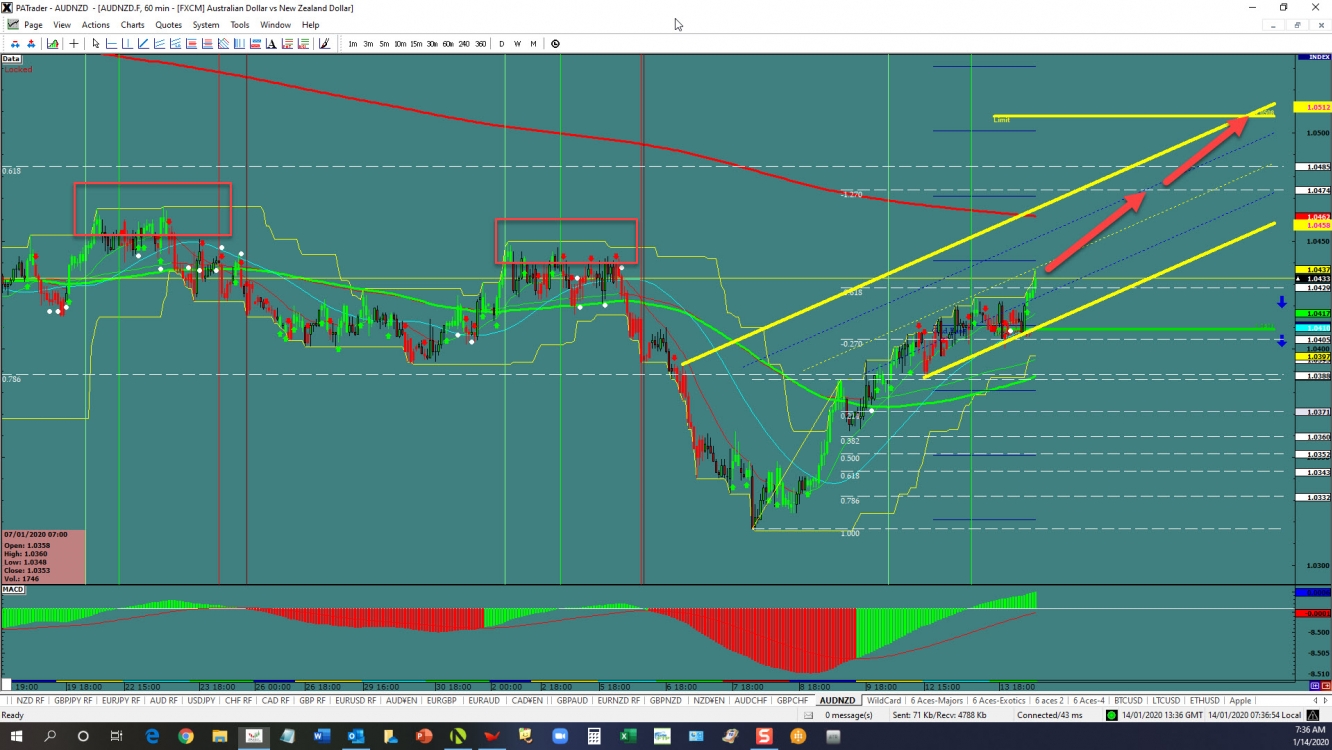Switch to the BTCUSD tab
Image resolution: width=1332 pixels, height=750 pixels.
pyautogui.click(x=1127, y=700)
